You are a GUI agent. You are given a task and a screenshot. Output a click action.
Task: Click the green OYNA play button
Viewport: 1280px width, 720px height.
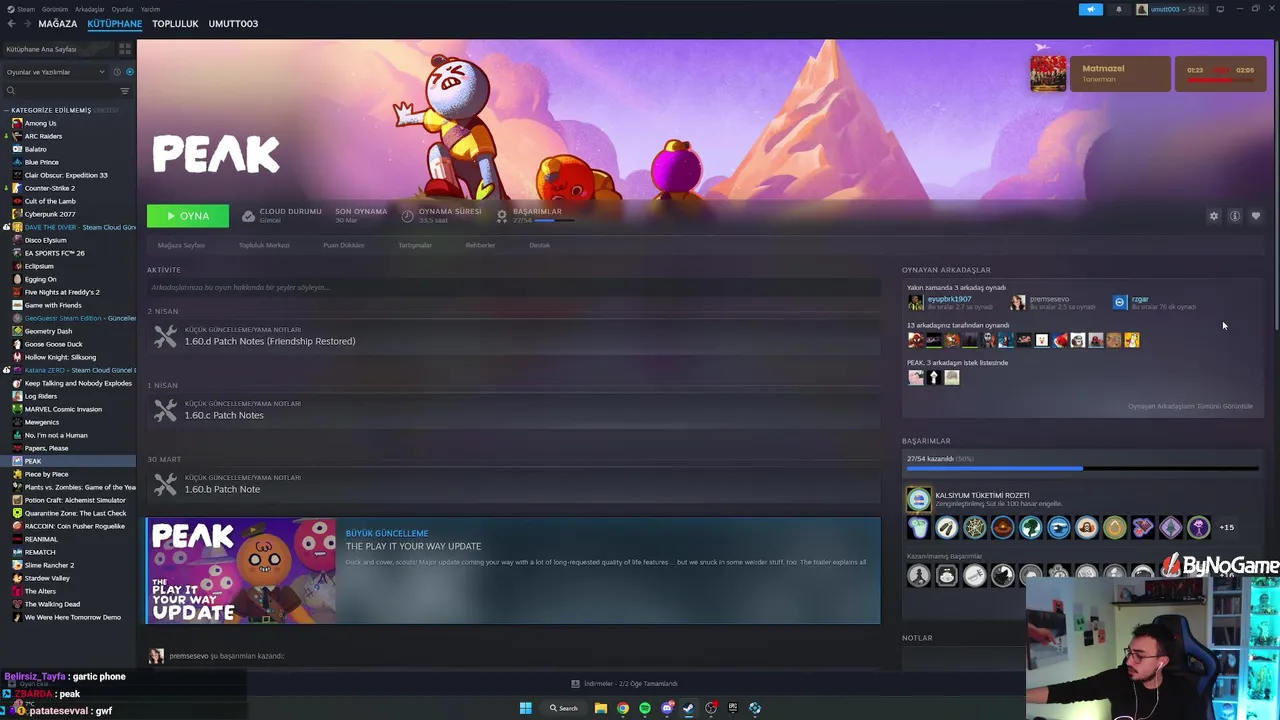pos(187,216)
